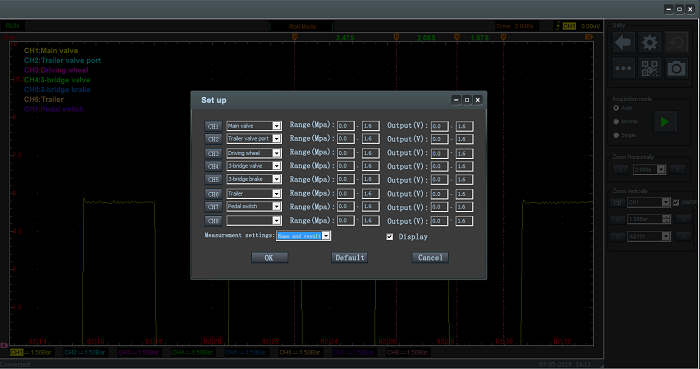This screenshot has width=700, height=369.
Task: Click the 3.47S time cursor marker
Action: tap(345, 38)
